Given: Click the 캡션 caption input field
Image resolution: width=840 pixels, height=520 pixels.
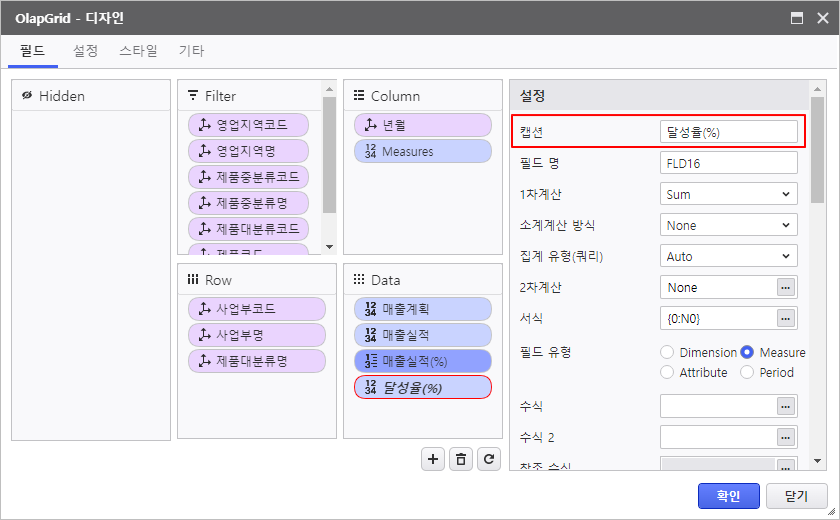Looking at the screenshot, I should (729, 132).
